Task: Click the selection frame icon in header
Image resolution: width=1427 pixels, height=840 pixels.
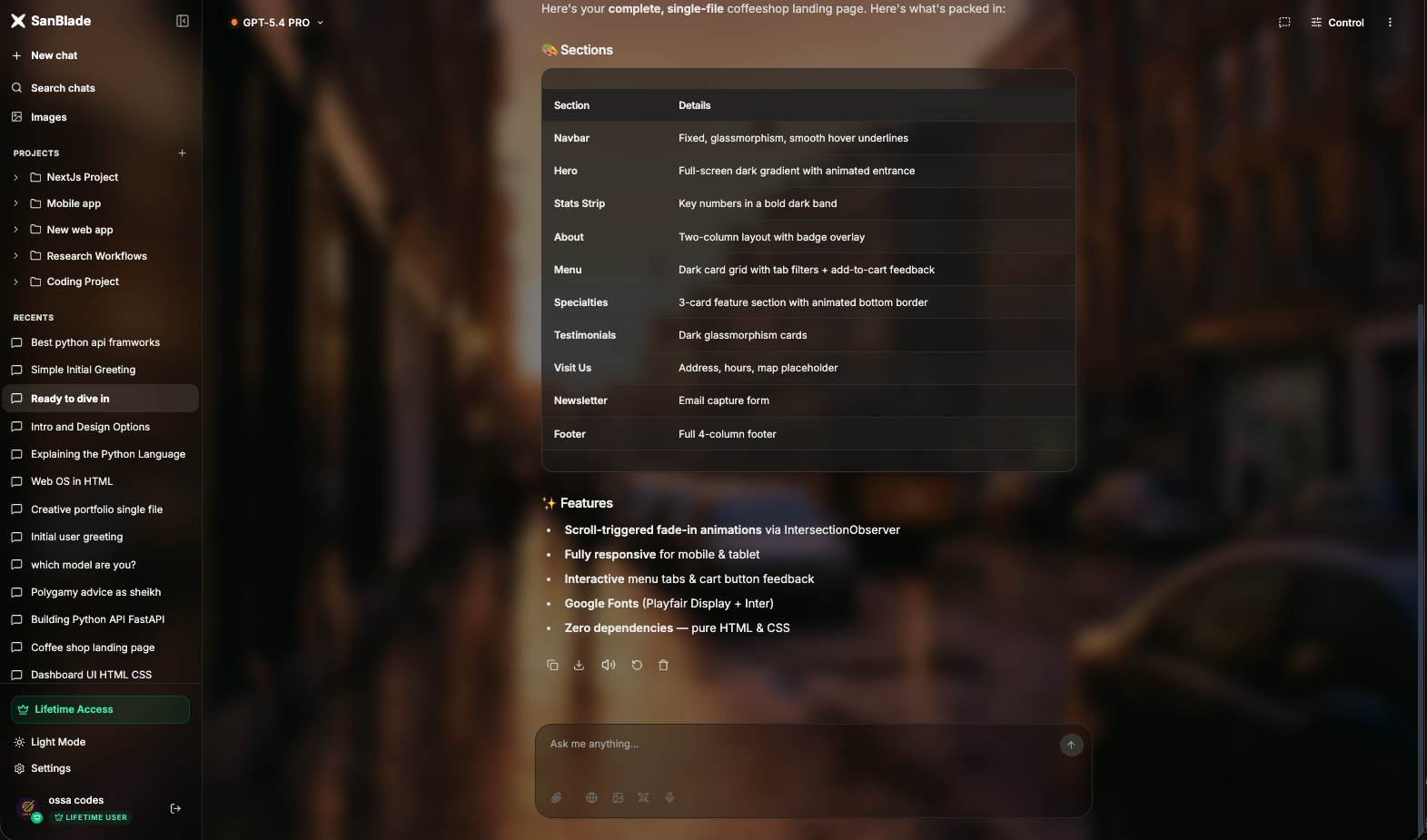Action: pos(1284,23)
